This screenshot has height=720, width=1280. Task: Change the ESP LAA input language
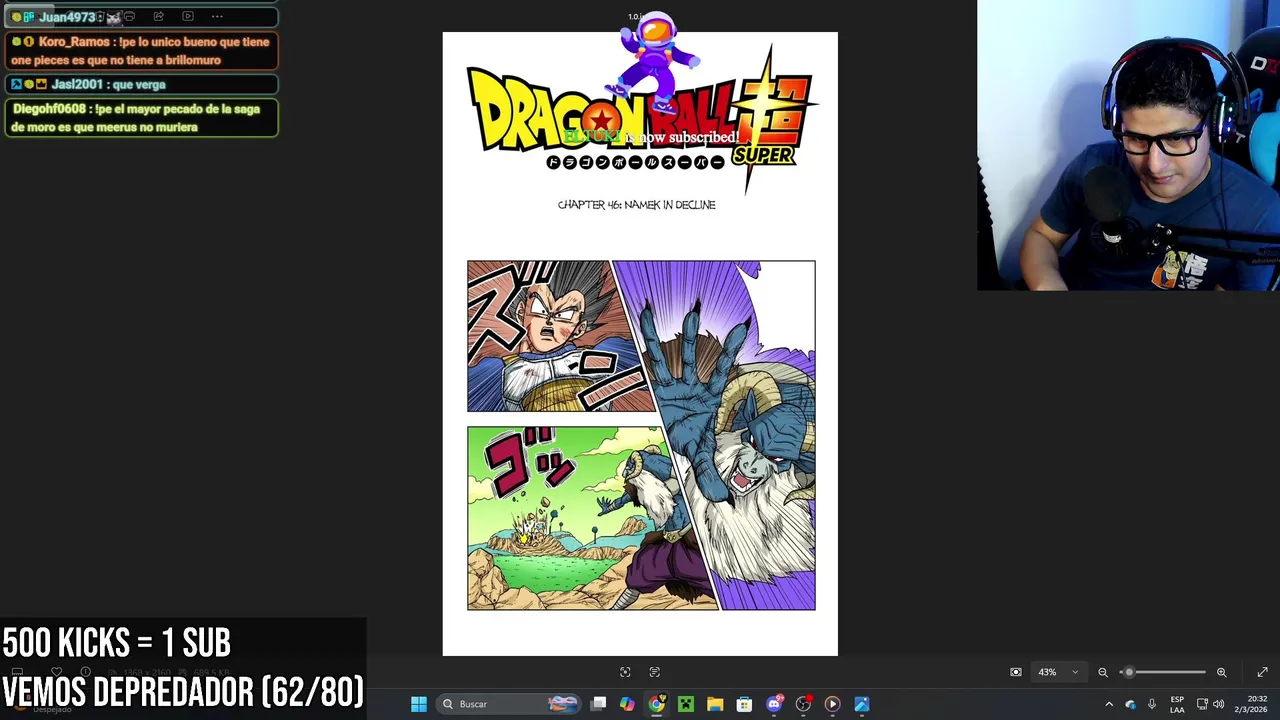1177,704
